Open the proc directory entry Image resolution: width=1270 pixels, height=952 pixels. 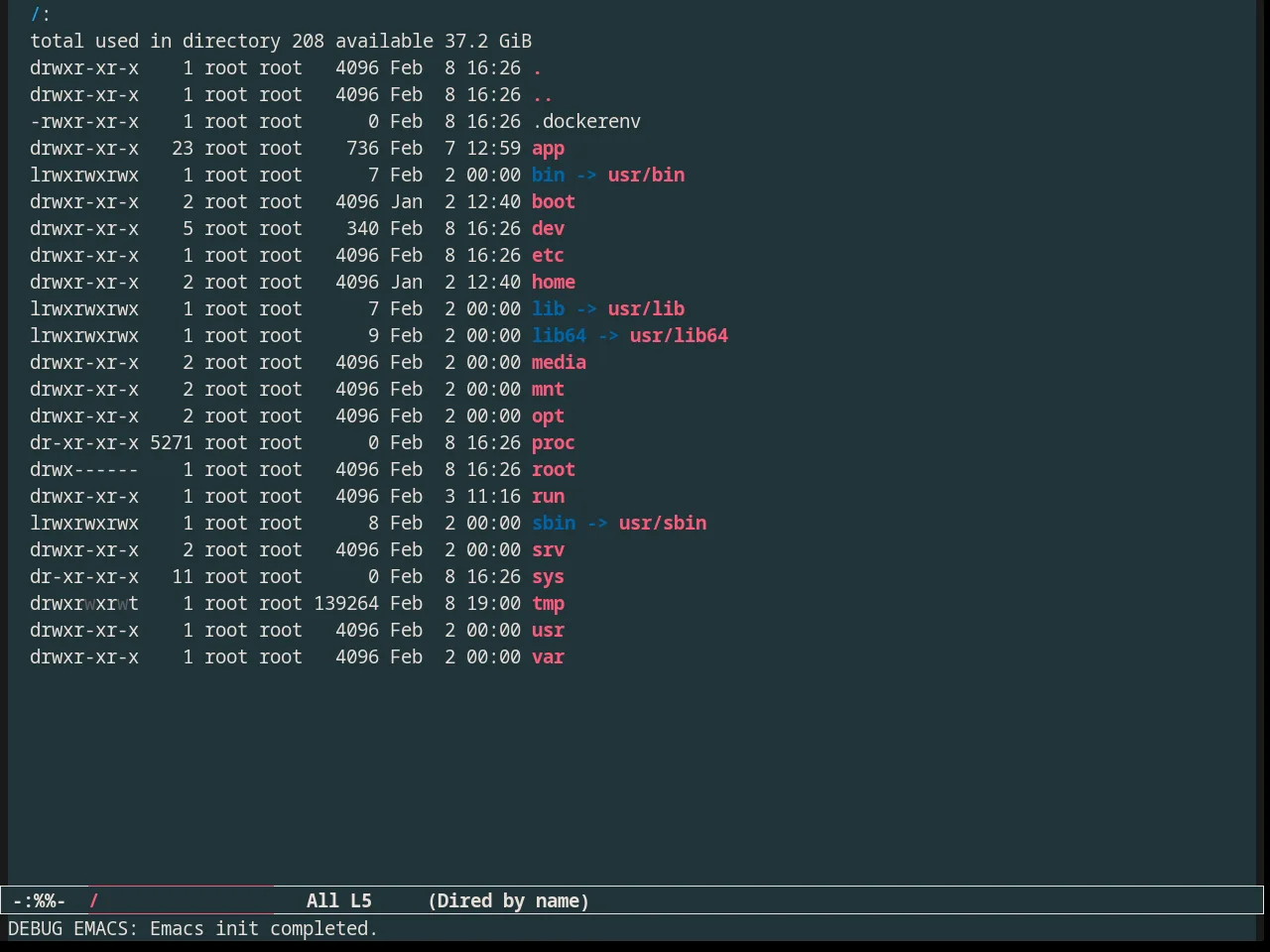(554, 443)
